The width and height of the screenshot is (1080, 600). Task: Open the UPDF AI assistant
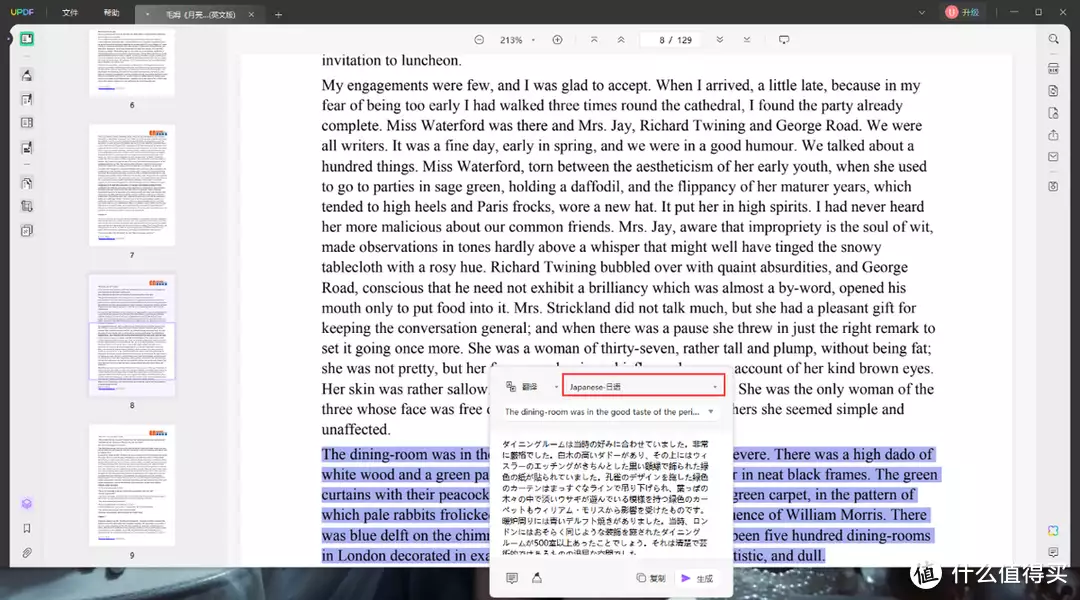coord(1053,530)
